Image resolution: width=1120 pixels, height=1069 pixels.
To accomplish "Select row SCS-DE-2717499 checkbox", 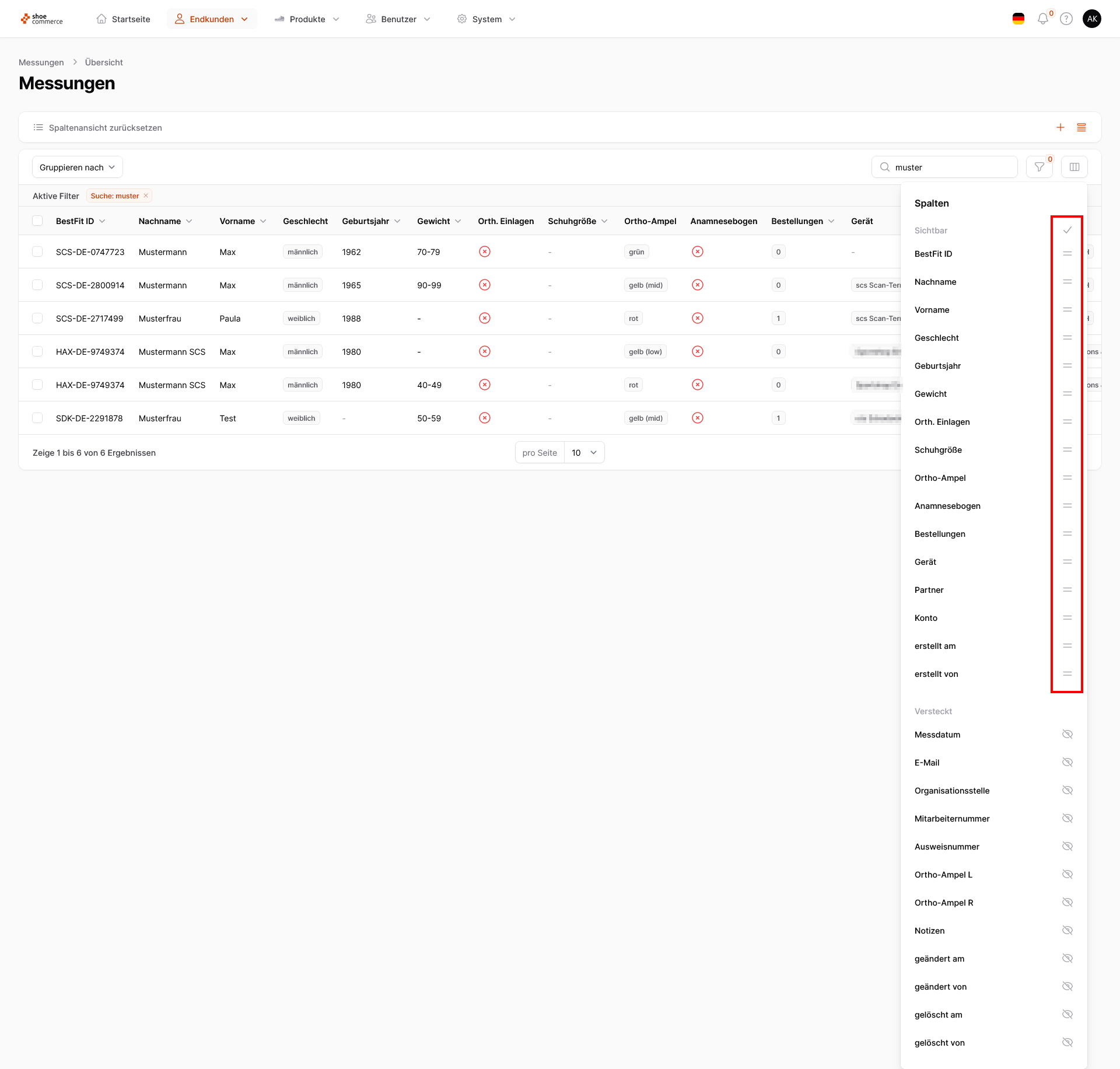I will pos(38,319).
